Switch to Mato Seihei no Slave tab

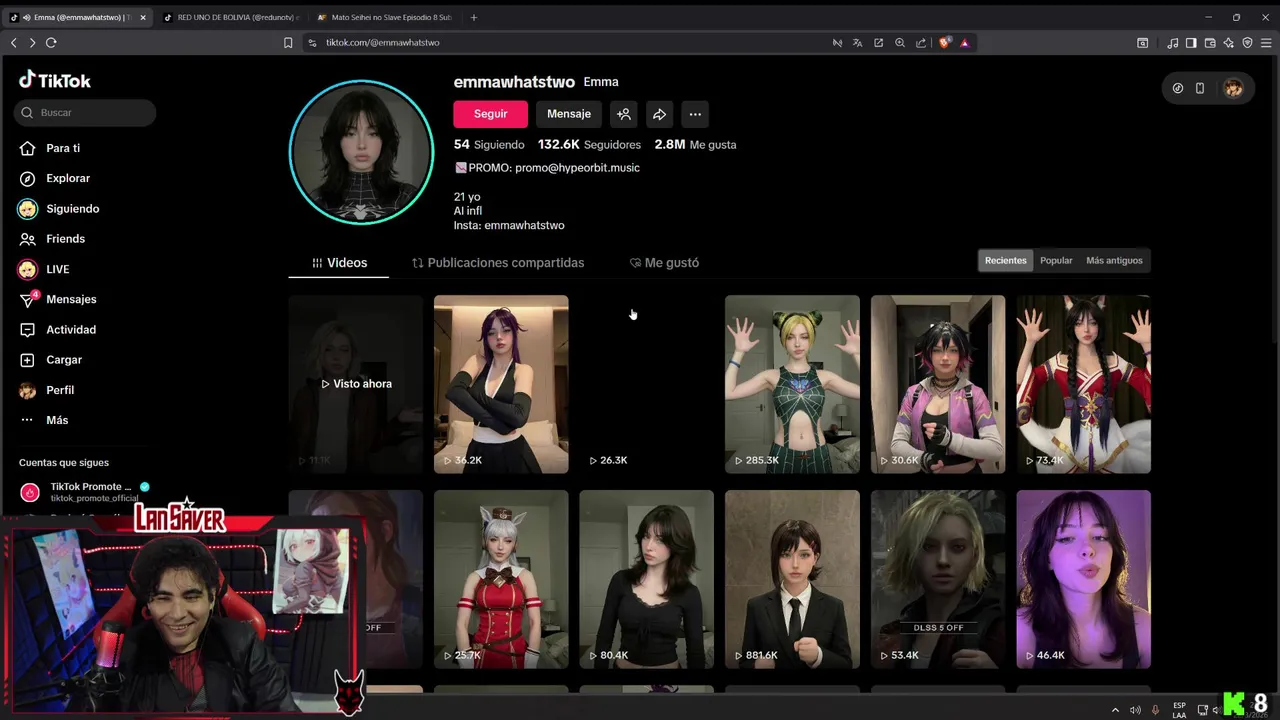tap(383, 17)
